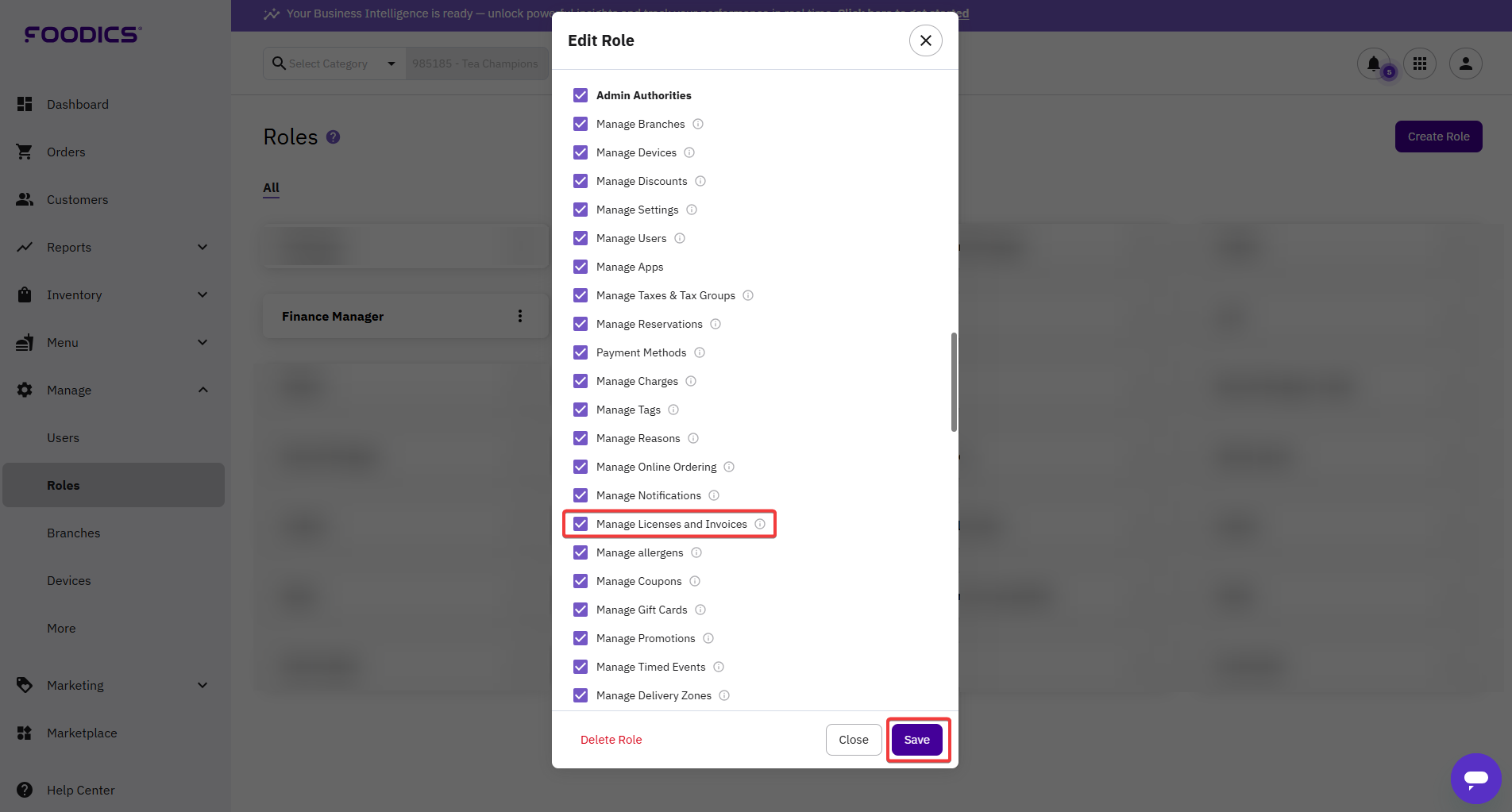Click the Business Intelligence banner sparkline icon
The image size is (1512, 812).
point(272,13)
